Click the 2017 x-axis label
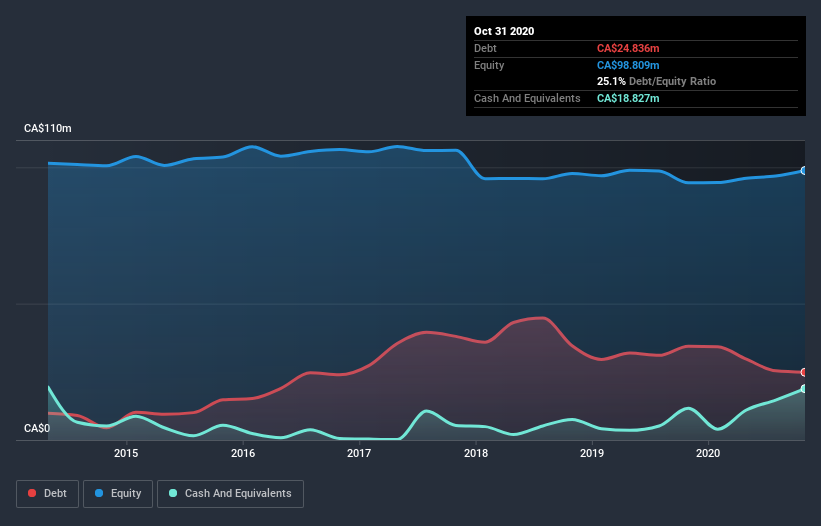 [359, 453]
